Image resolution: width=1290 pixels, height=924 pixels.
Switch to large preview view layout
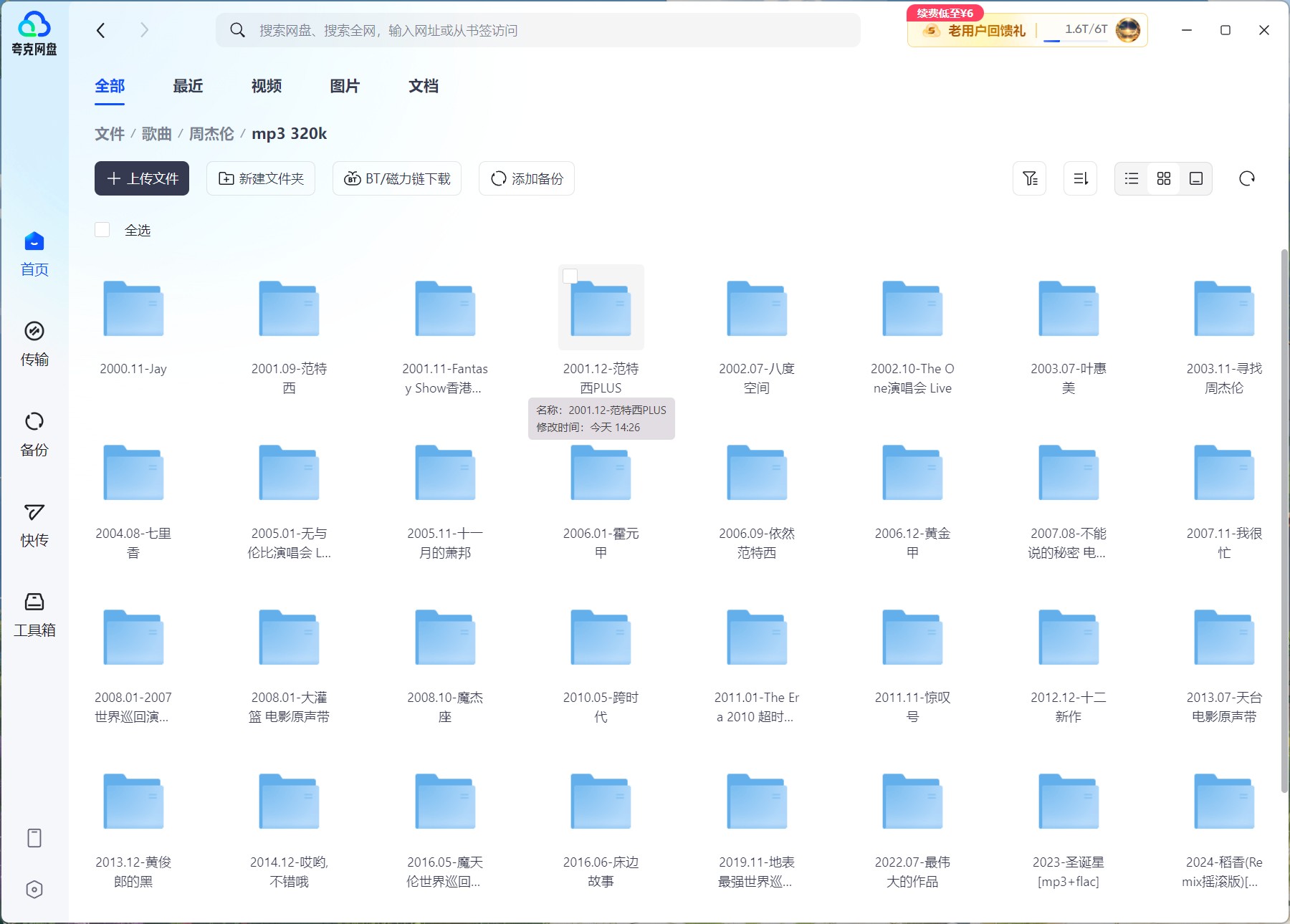pyautogui.click(x=1196, y=178)
